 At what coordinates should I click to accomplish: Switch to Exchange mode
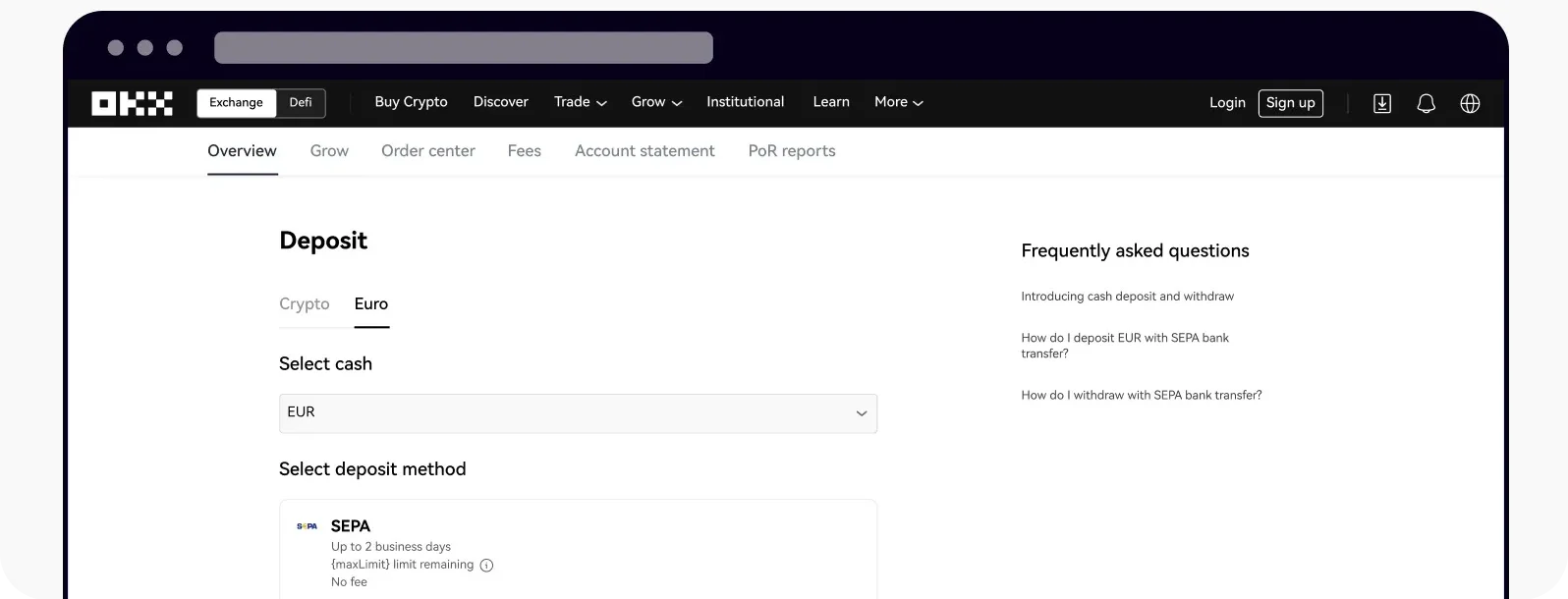tap(236, 103)
